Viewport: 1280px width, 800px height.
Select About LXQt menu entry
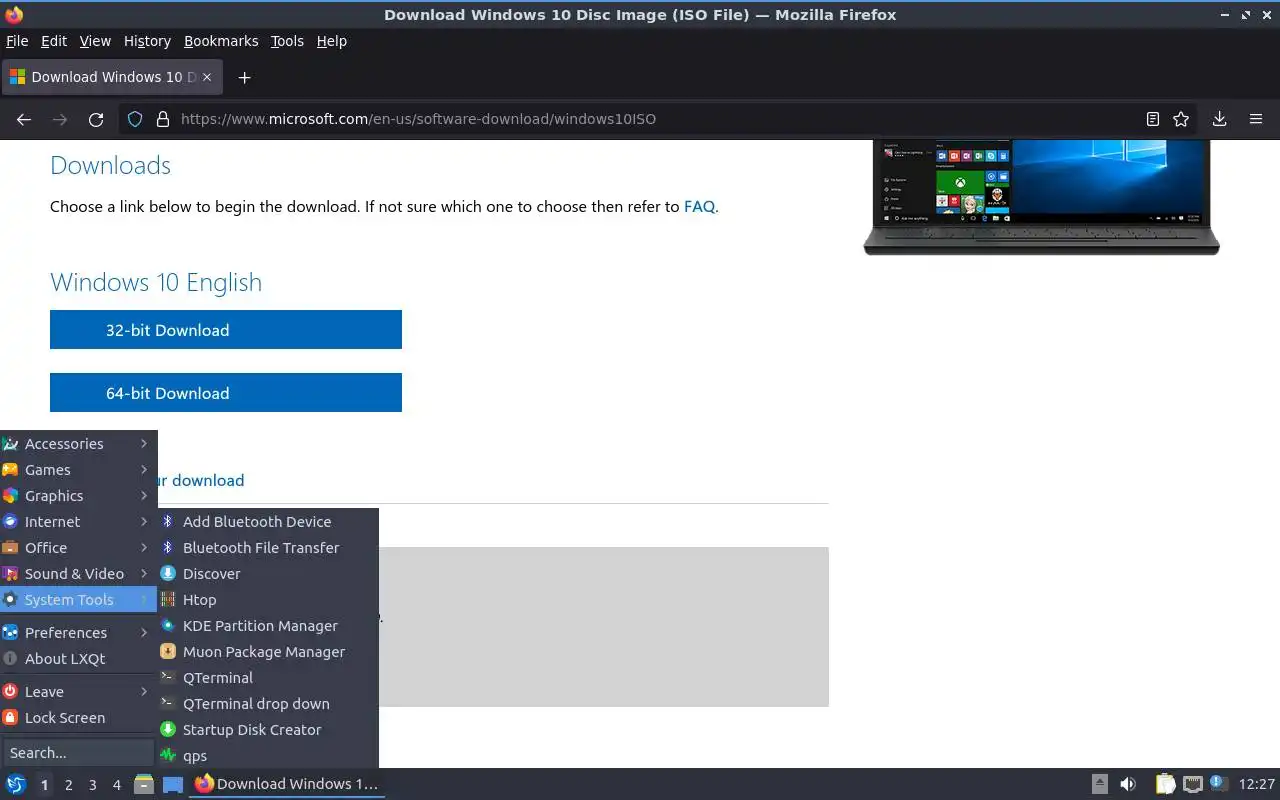pos(78,658)
